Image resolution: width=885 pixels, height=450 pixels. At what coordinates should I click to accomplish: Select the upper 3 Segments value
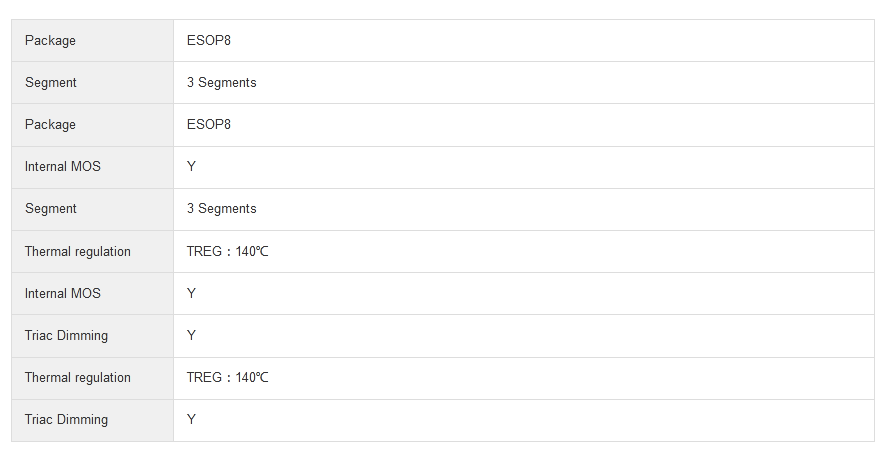click(221, 83)
